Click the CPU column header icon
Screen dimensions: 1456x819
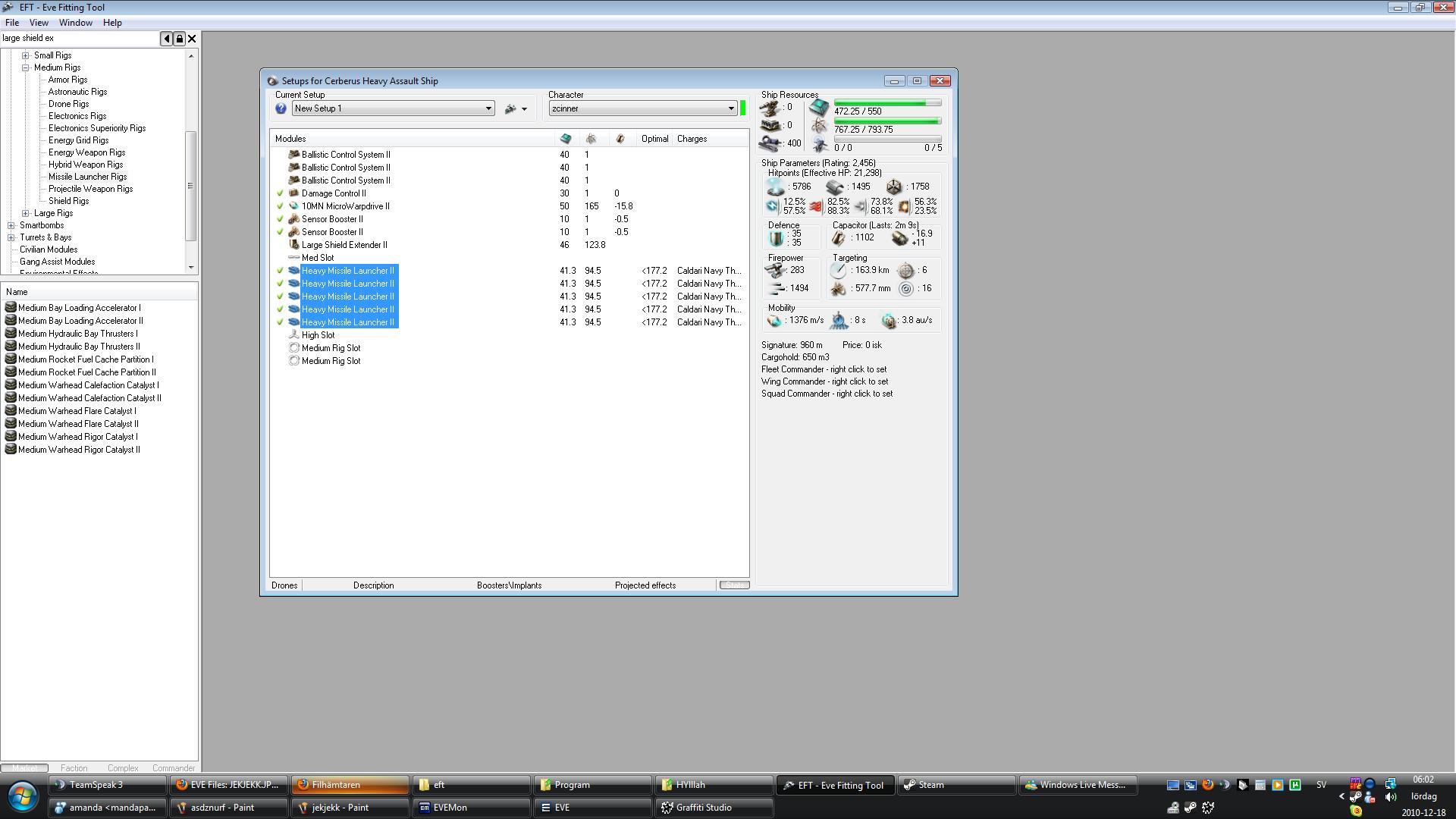coord(565,139)
